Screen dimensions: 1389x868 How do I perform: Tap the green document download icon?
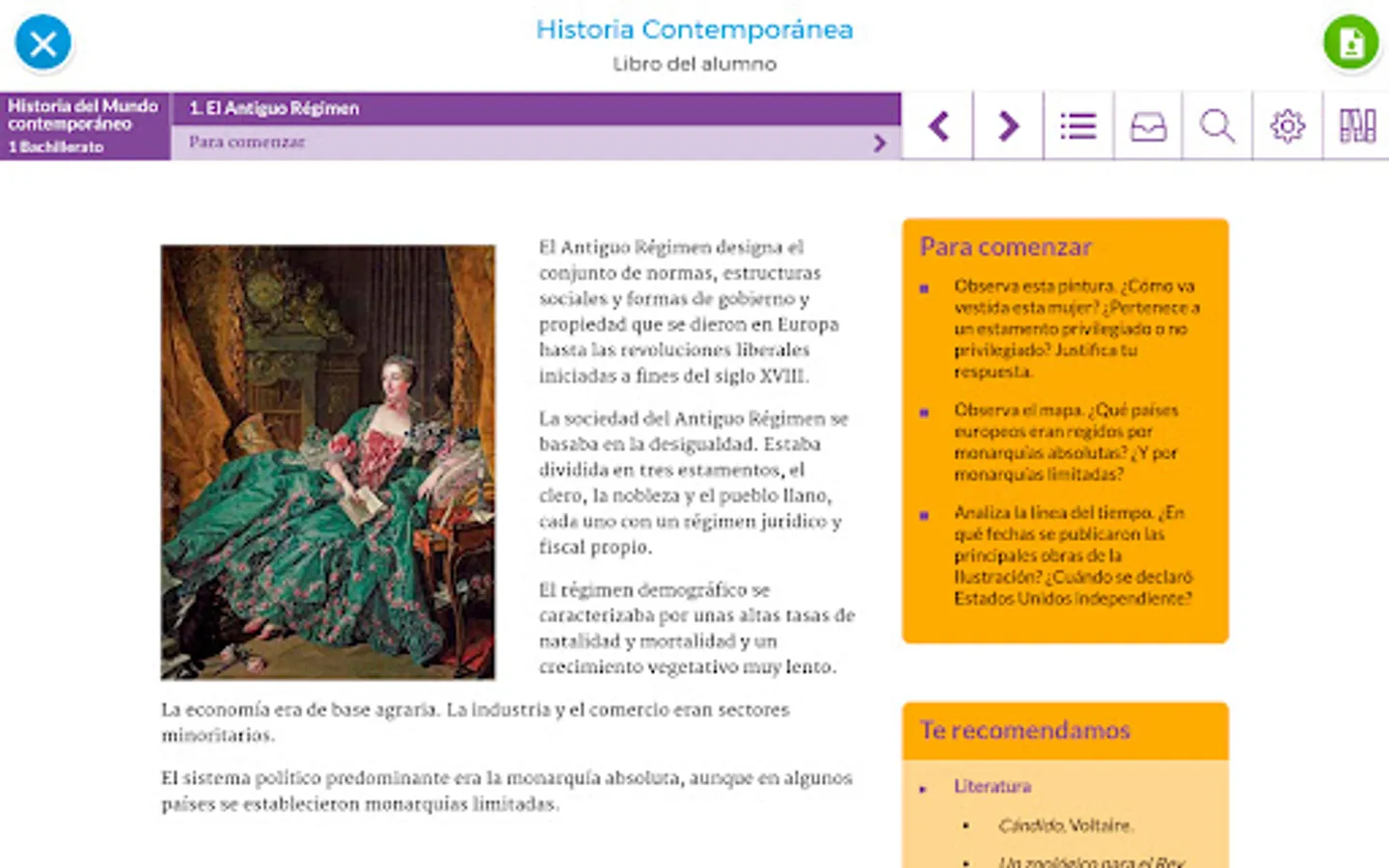(1350, 43)
